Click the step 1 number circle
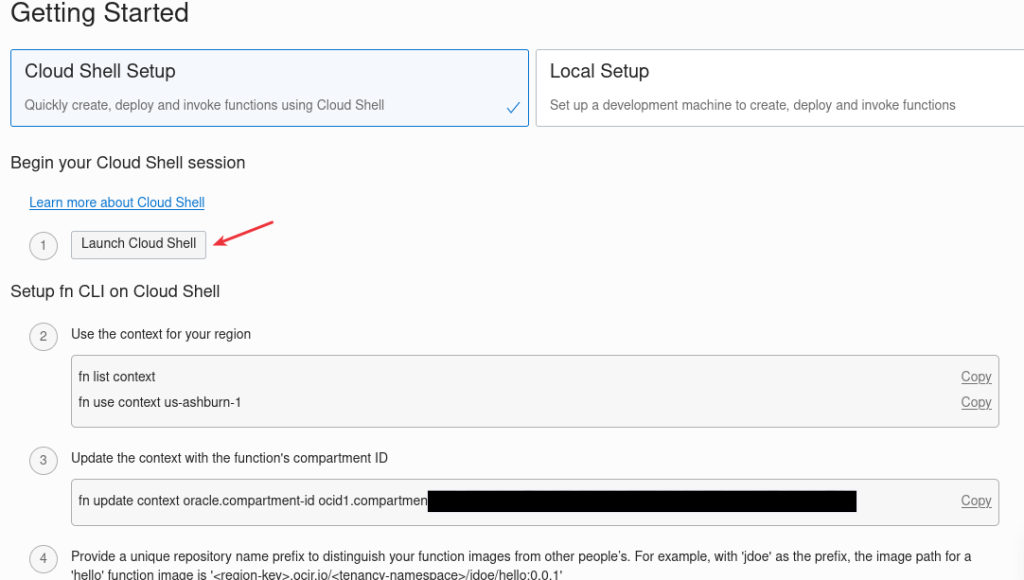The height and width of the screenshot is (580, 1024). tap(43, 245)
